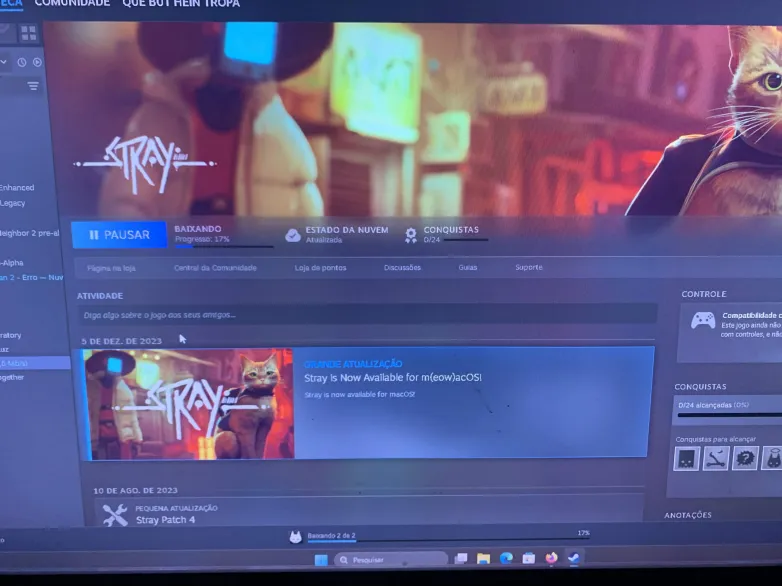The image size is (782, 586).
Task: Click the bottom download progress bar
Action: coord(449,541)
